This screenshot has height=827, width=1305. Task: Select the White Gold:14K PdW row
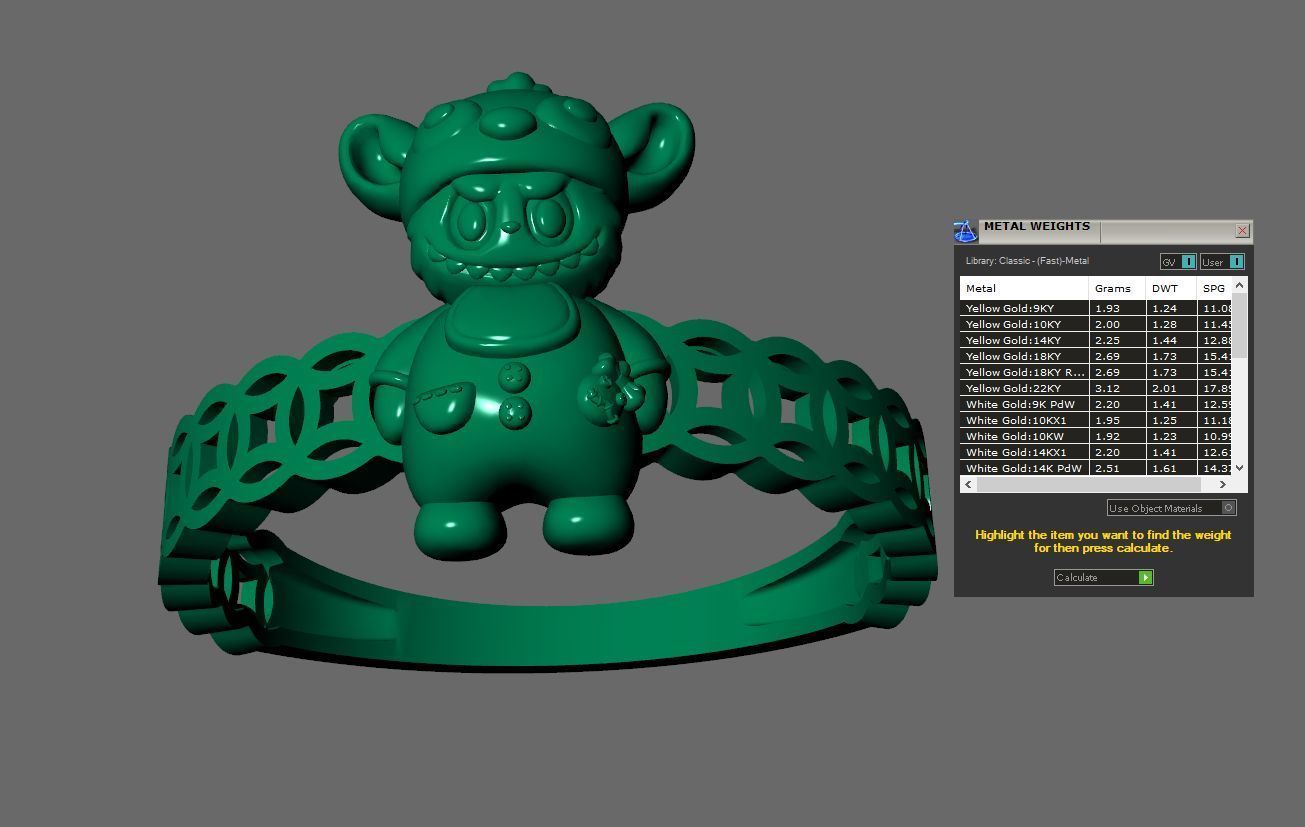coord(1096,468)
